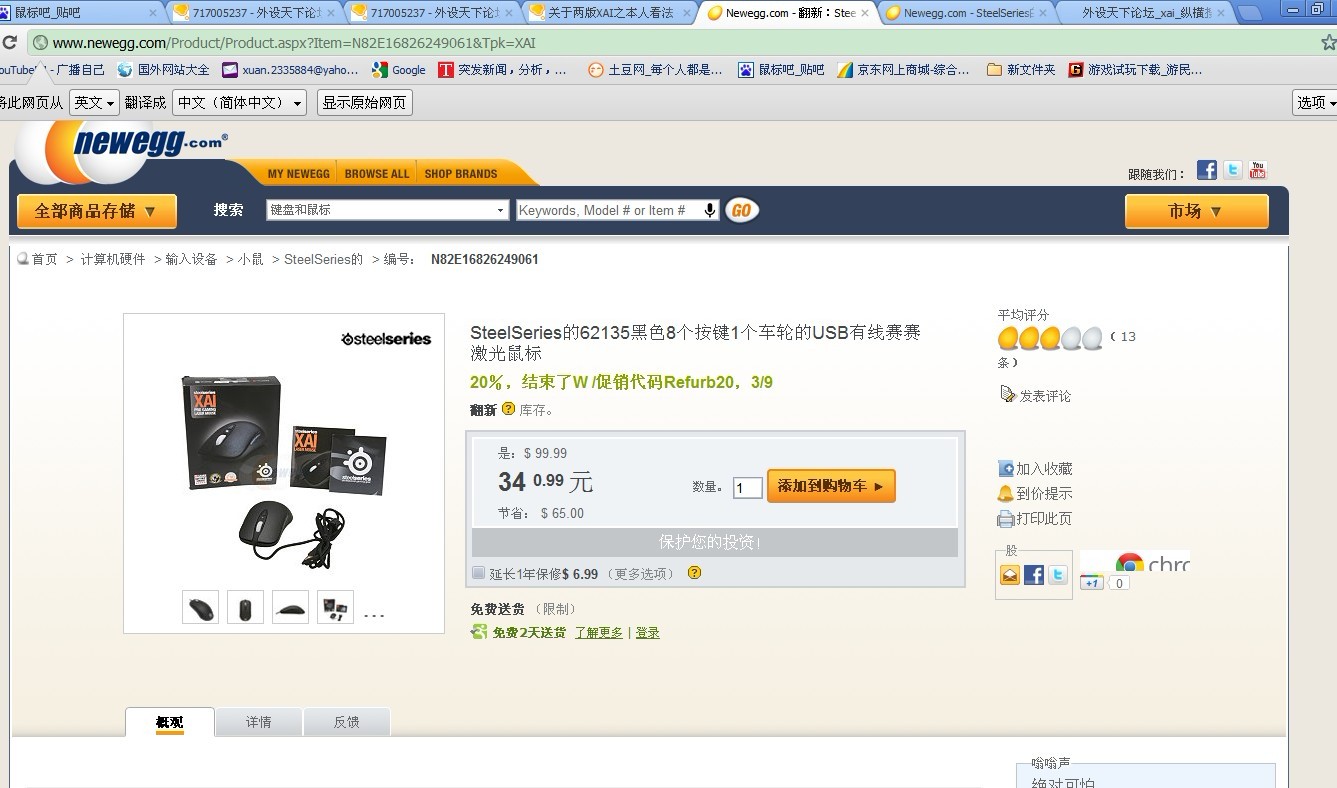Screen dimensions: 1337x788
Task: Reload the page with the refresh icon
Action: tap(9, 43)
